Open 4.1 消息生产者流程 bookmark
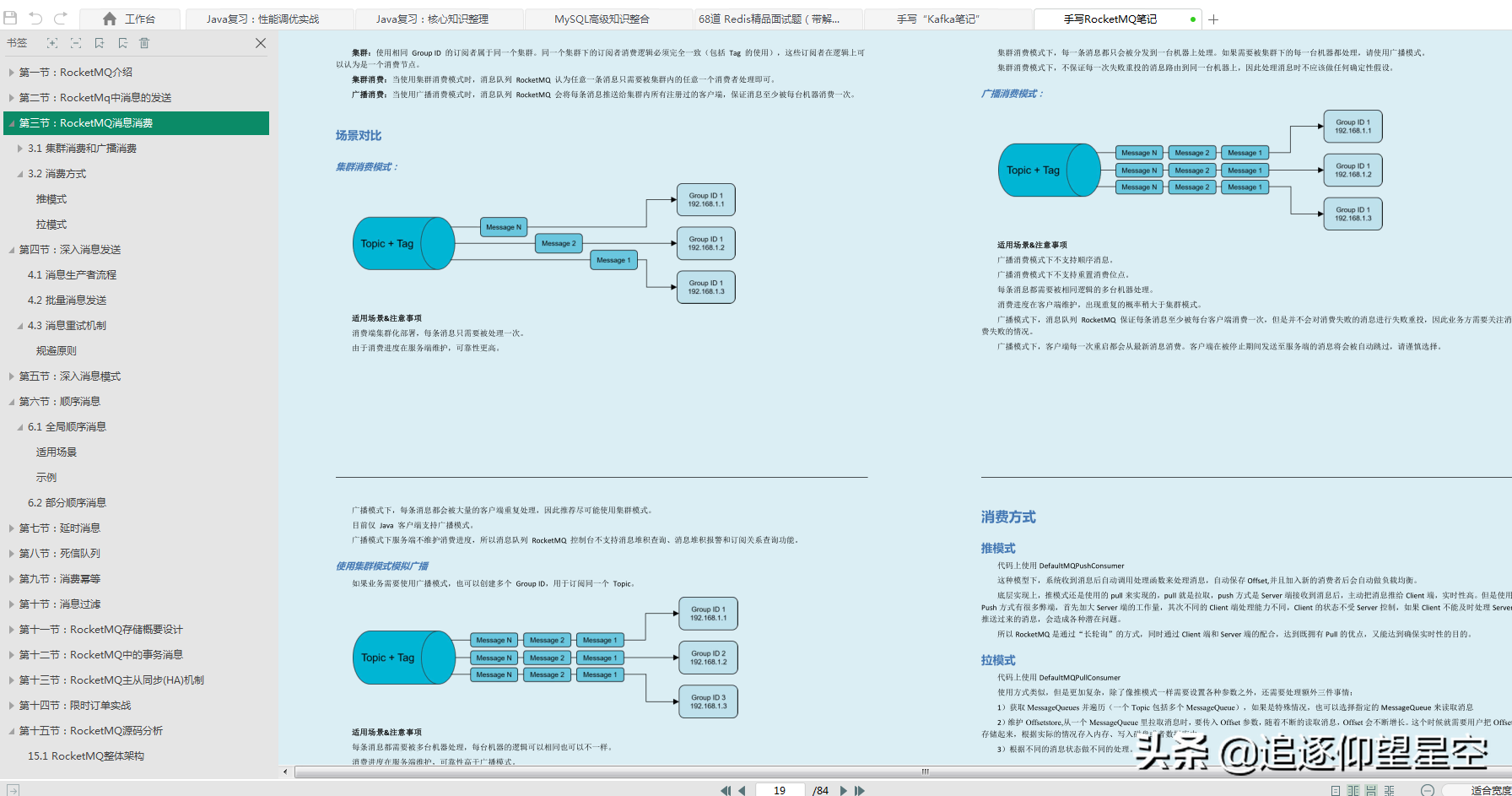The image size is (1512, 796). click(72, 275)
